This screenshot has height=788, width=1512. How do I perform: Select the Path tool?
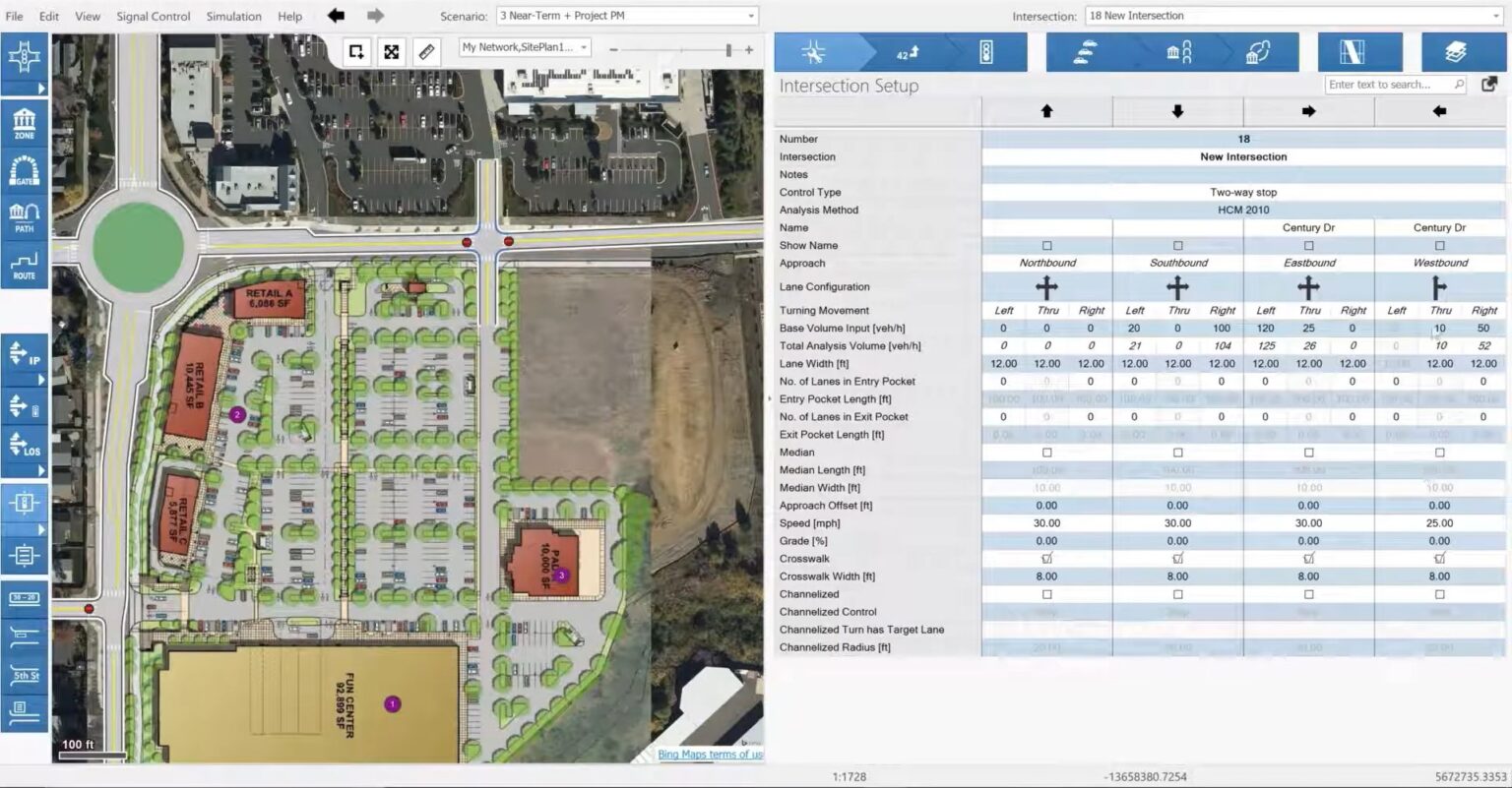25,214
